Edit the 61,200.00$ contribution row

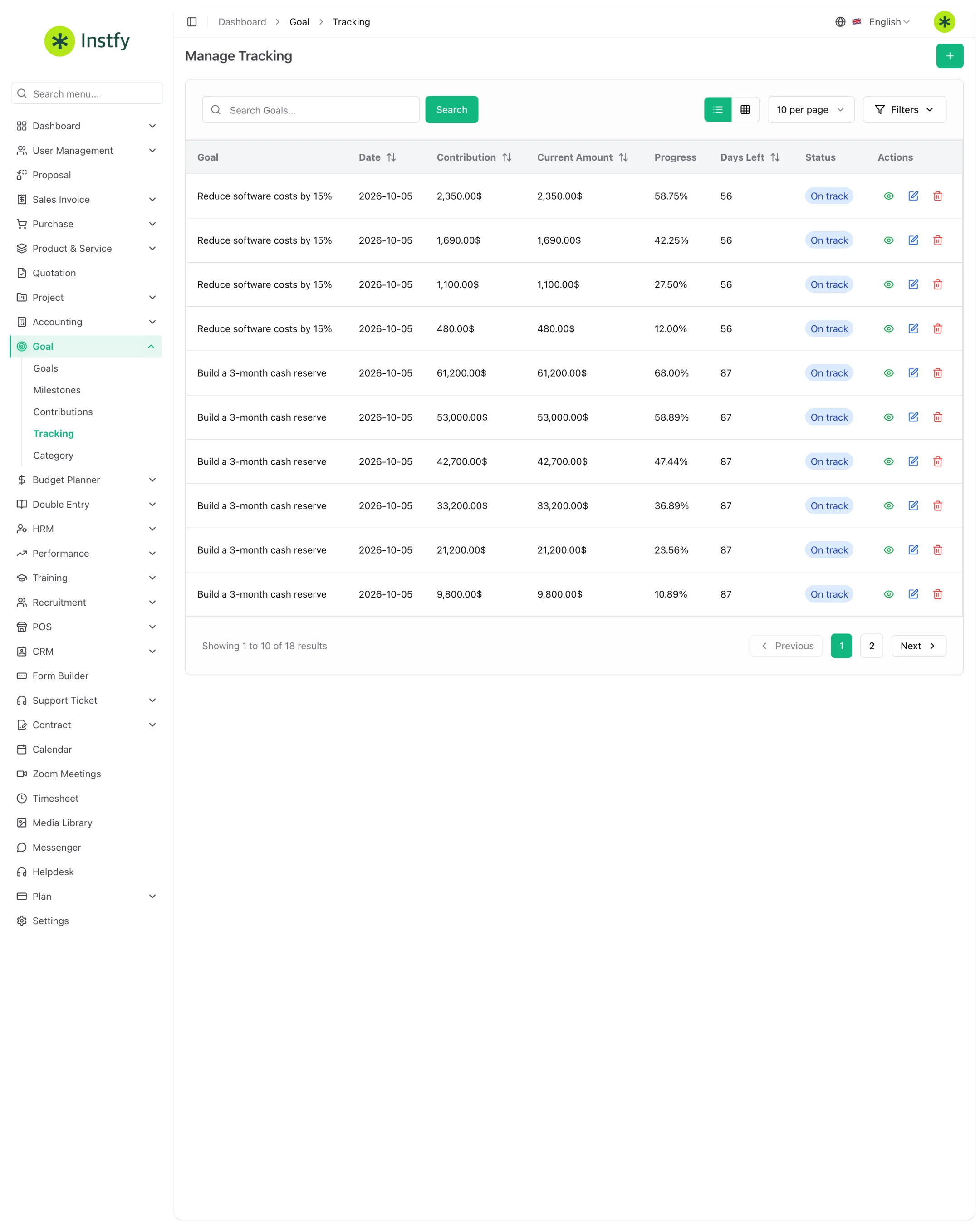coord(912,373)
